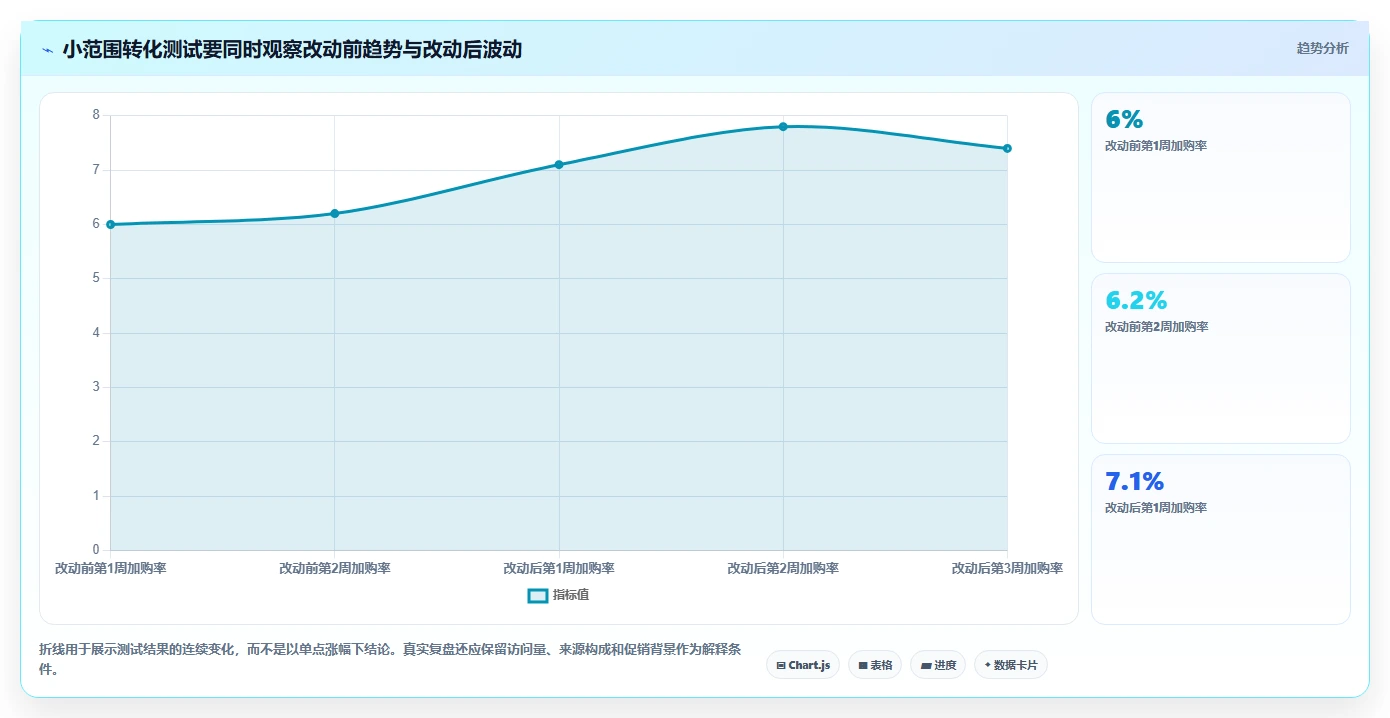Viewport: 1390px width, 718px height.
Task: Click y-axis value 7
Action: 96,170
